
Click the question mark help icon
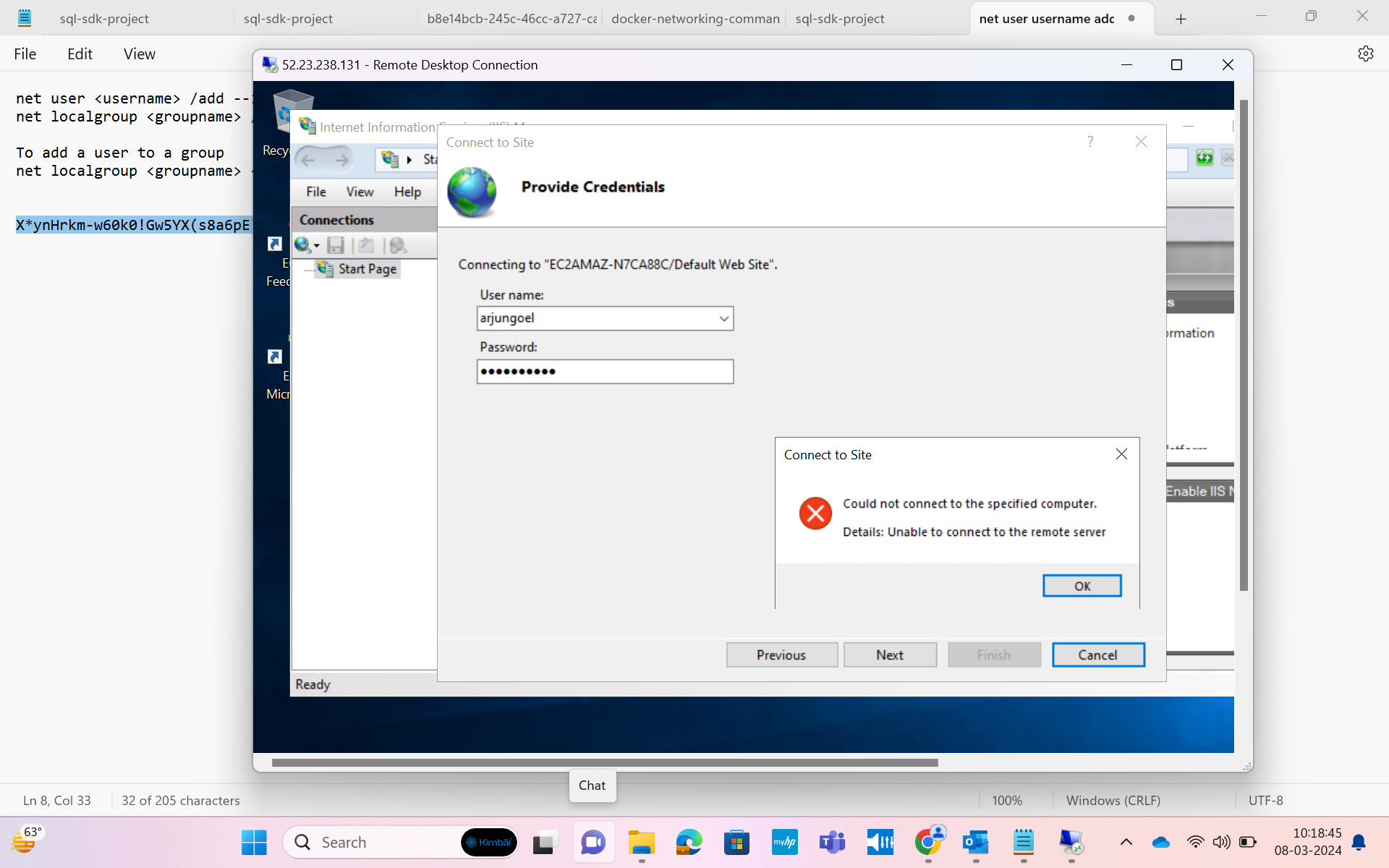[x=1090, y=142]
